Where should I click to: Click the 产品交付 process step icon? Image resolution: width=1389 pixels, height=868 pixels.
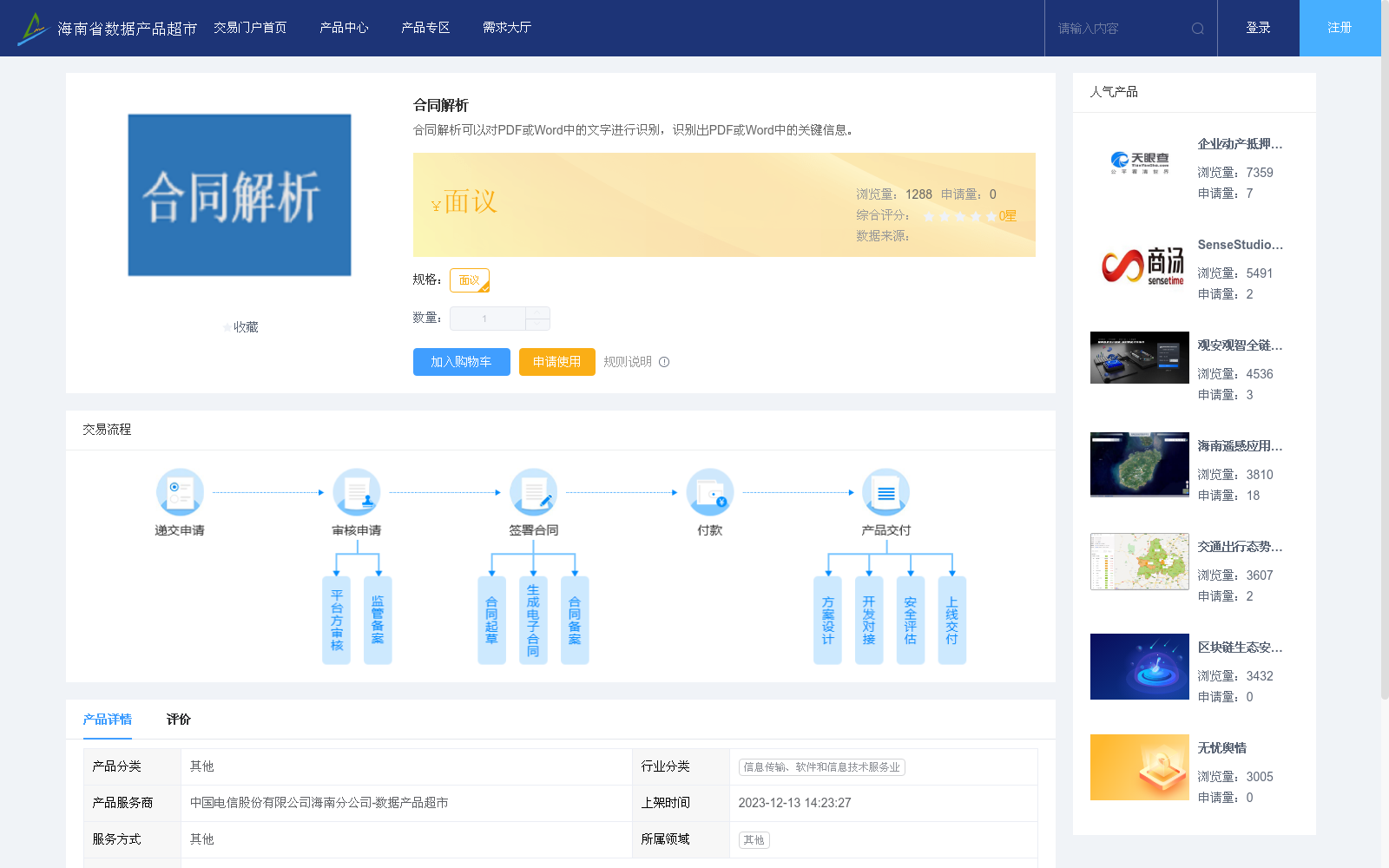coord(886,492)
